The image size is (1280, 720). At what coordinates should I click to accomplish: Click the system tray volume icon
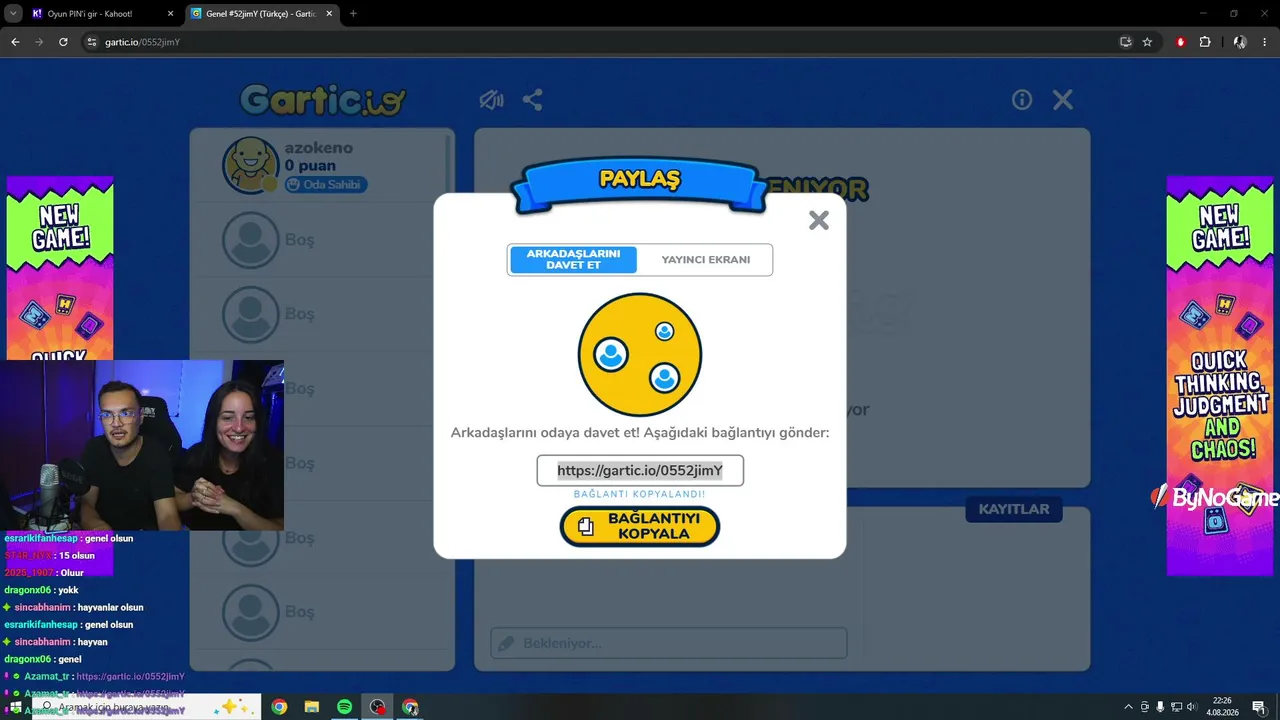pos(1191,707)
